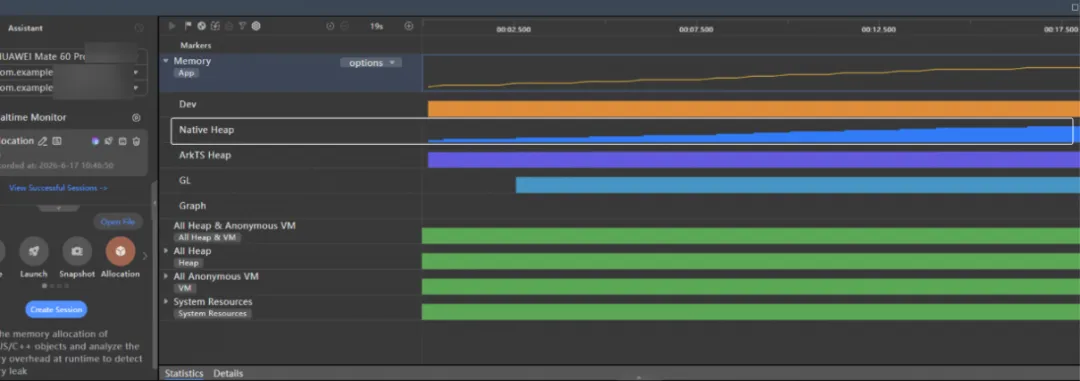The height and width of the screenshot is (381, 1080).
Task: Click the Open File button
Action: pos(118,222)
